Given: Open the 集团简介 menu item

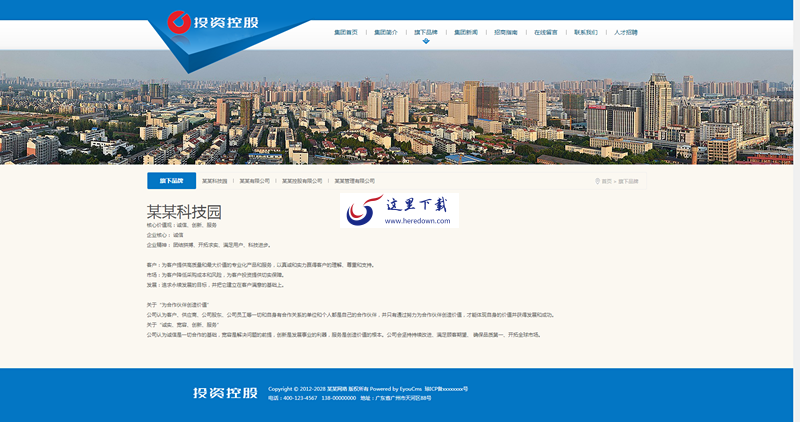Looking at the screenshot, I should pos(385,32).
